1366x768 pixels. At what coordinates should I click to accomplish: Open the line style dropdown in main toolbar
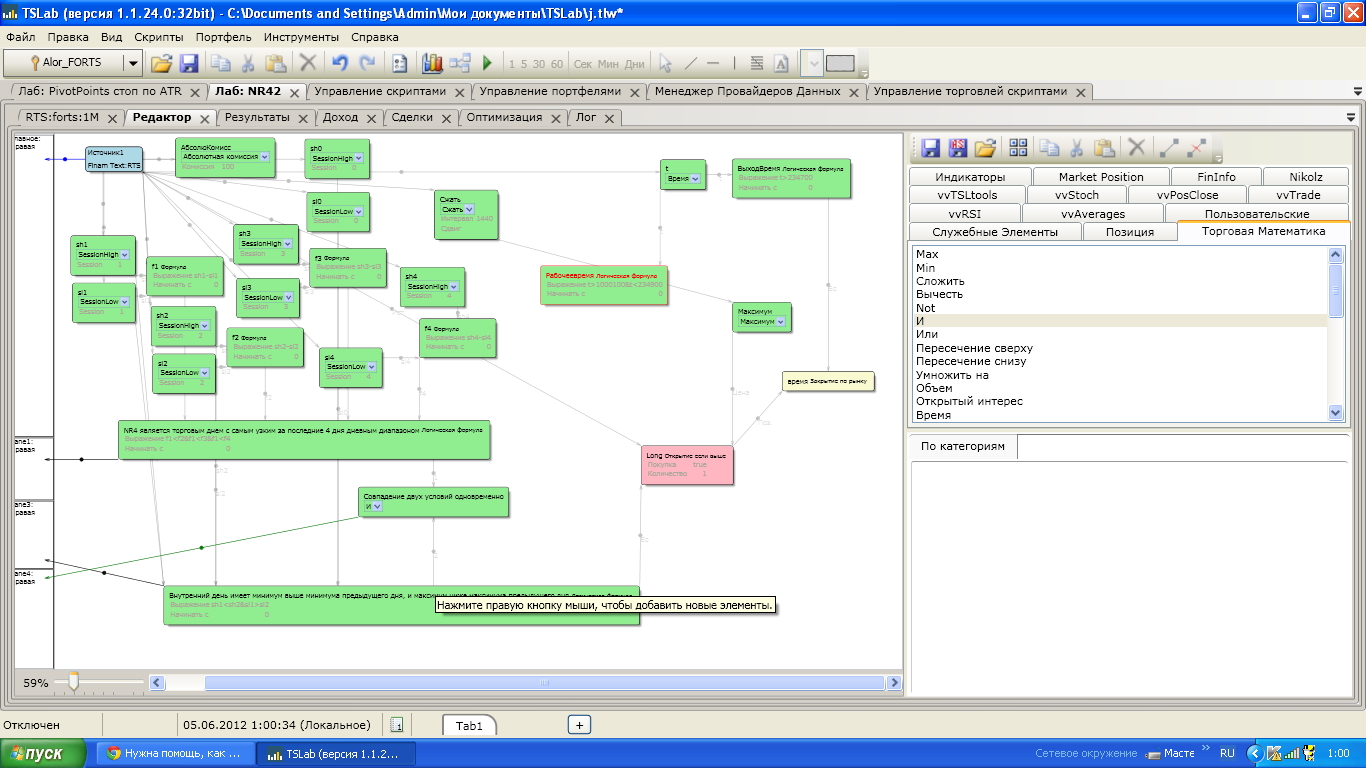click(812, 63)
